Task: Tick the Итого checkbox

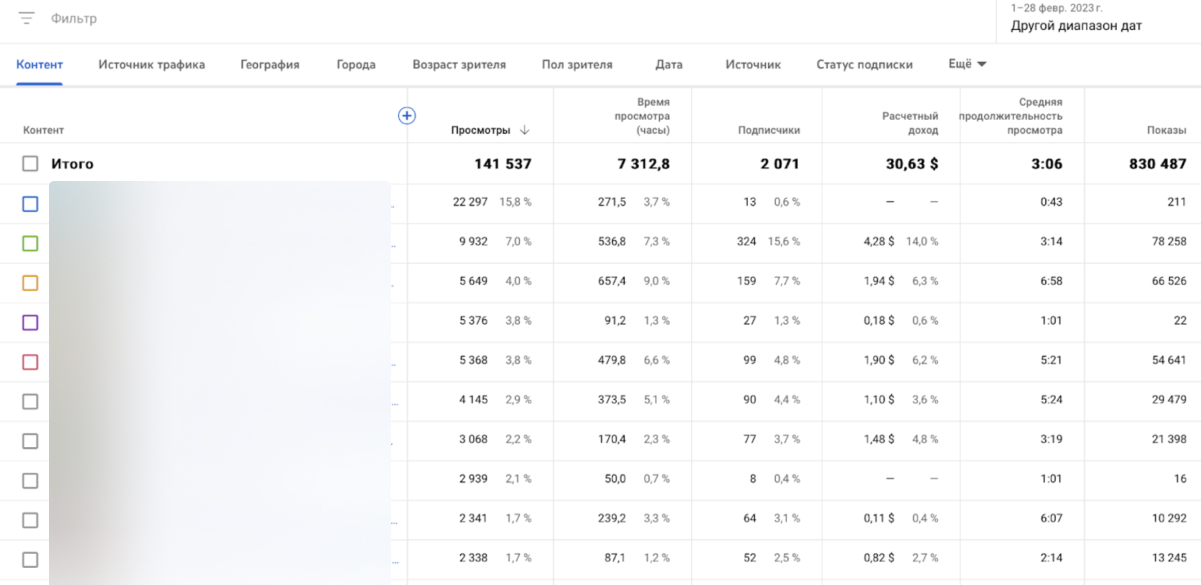Action: [x=30, y=164]
